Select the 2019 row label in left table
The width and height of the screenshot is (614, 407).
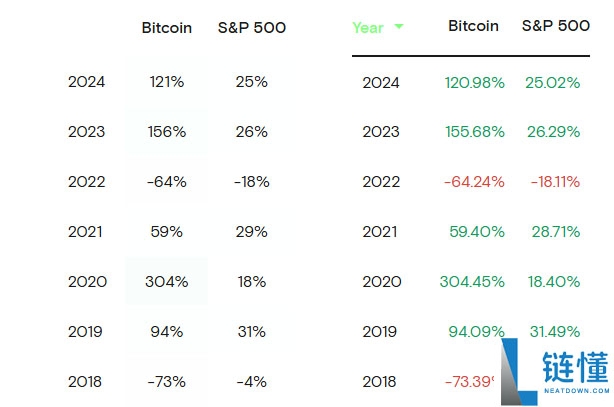(x=86, y=332)
